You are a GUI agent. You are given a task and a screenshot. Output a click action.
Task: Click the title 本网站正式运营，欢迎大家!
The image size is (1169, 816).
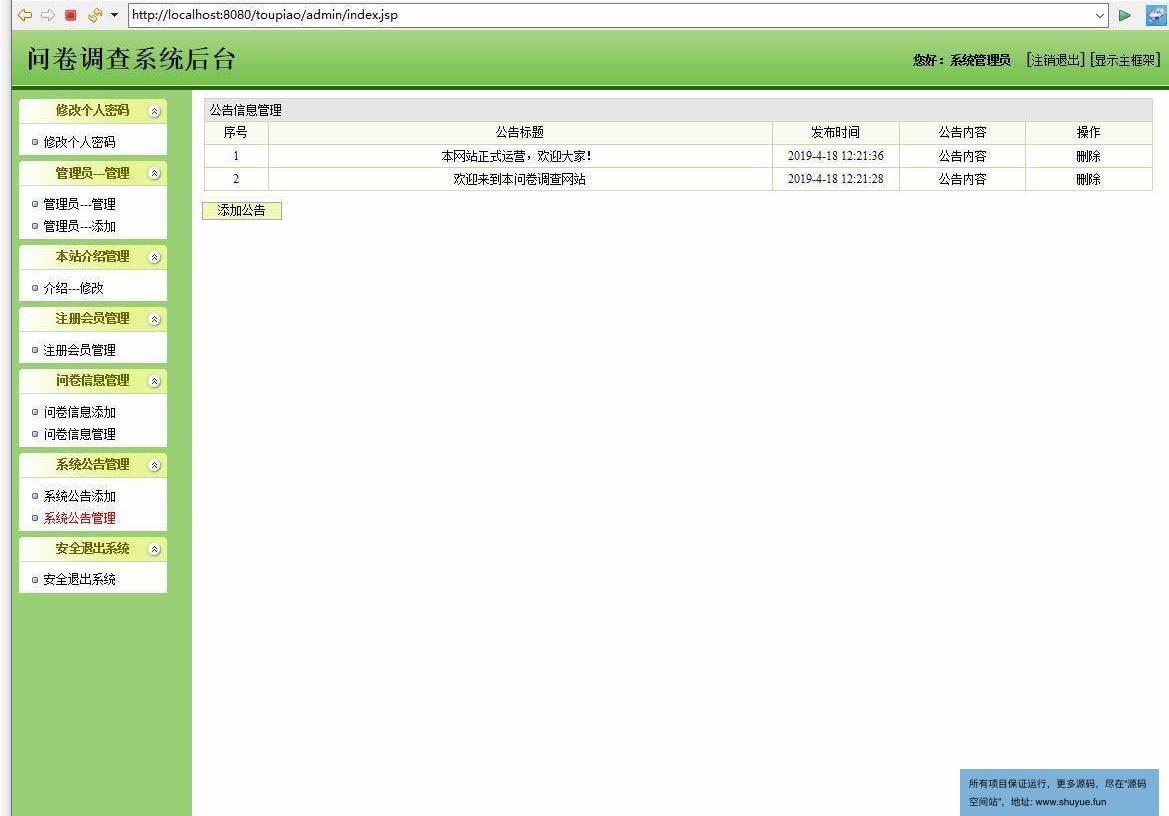(517, 156)
